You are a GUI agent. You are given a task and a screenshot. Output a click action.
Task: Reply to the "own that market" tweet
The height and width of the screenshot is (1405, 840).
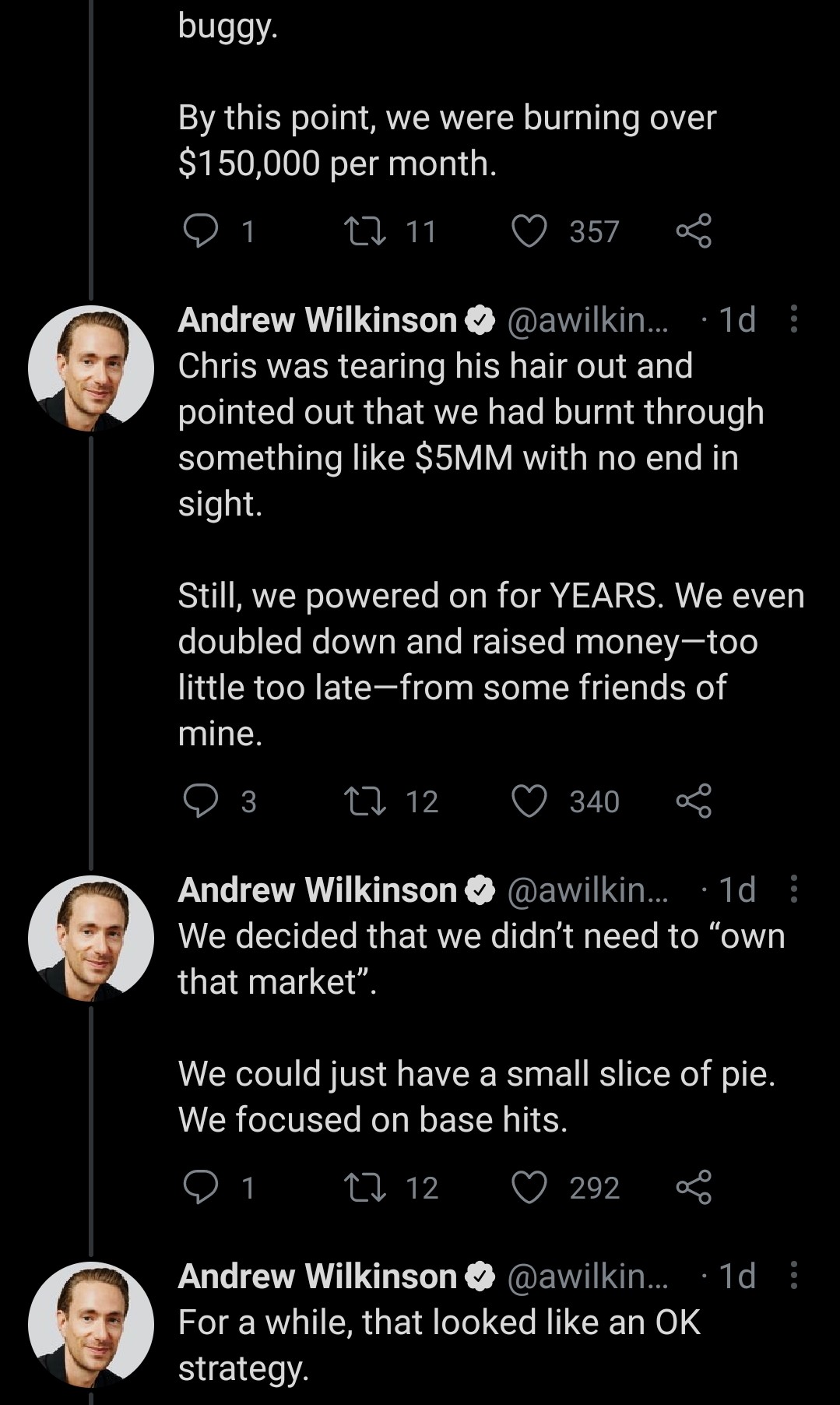201,1188
